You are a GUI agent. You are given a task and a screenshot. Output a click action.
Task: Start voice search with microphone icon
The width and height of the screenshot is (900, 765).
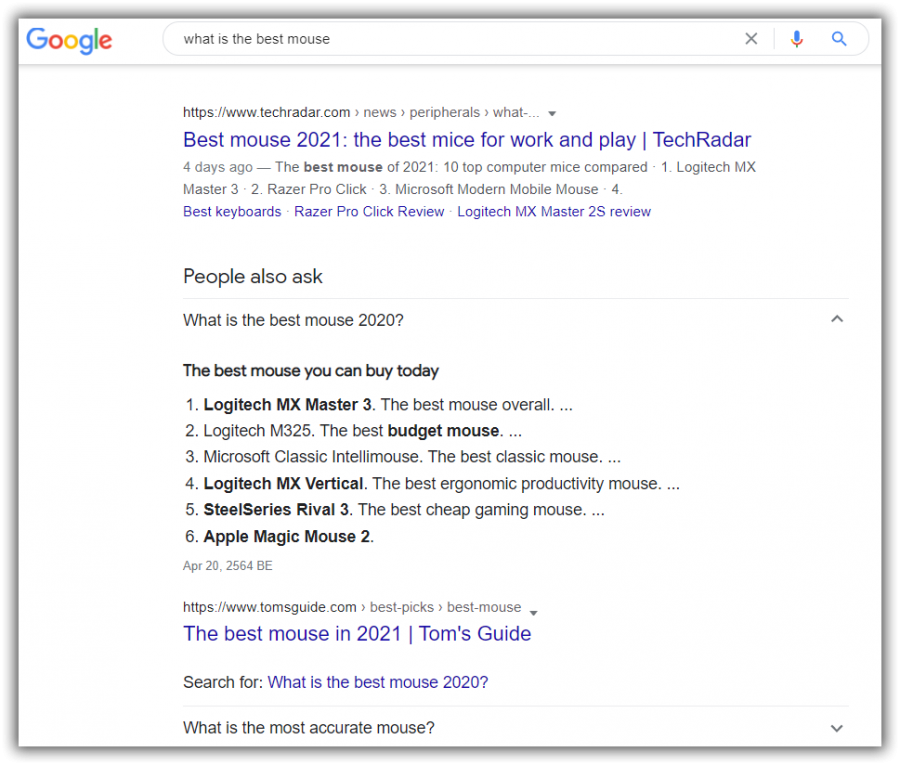tap(796, 39)
